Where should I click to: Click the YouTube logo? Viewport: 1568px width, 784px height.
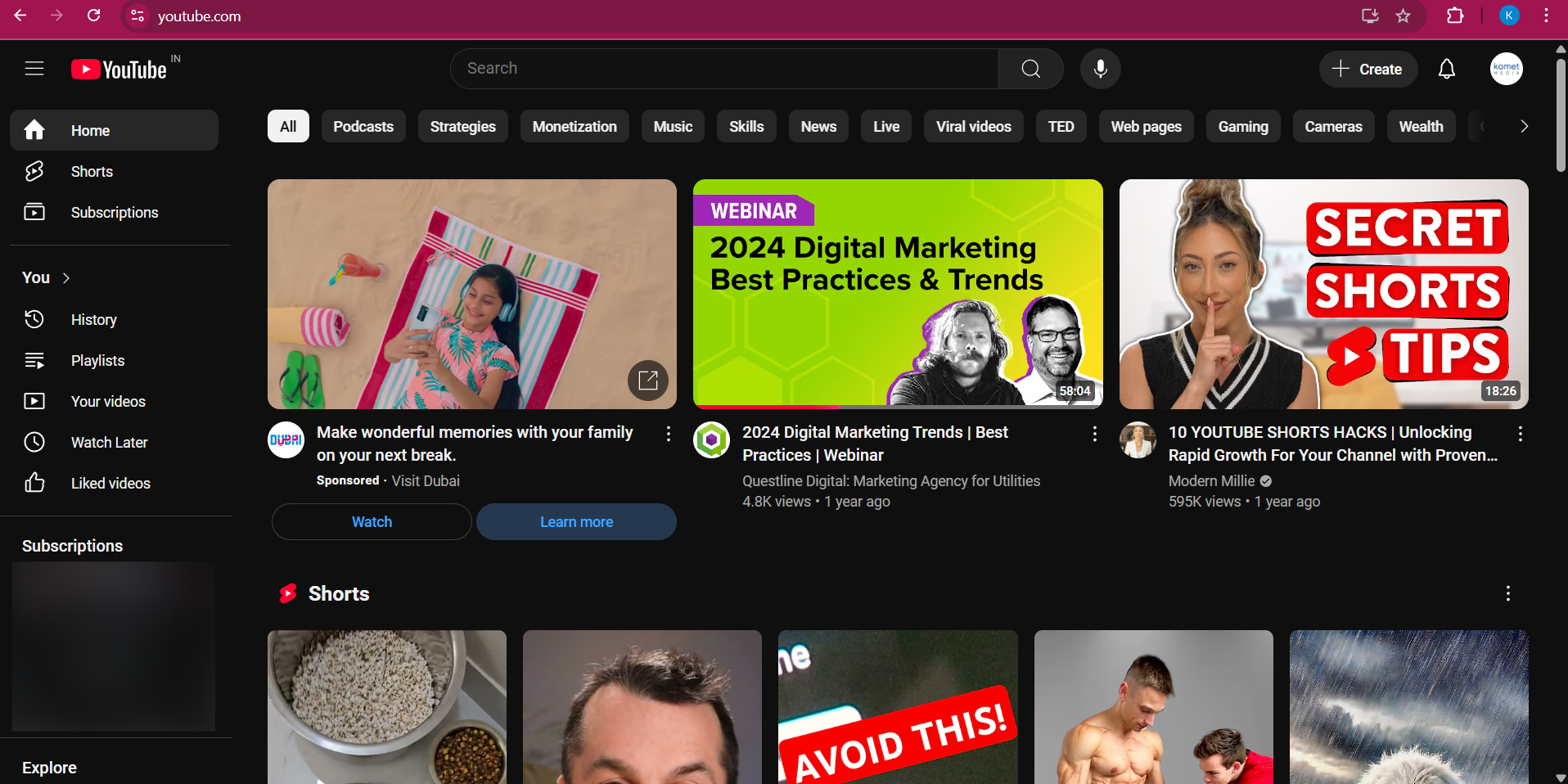(x=119, y=70)
